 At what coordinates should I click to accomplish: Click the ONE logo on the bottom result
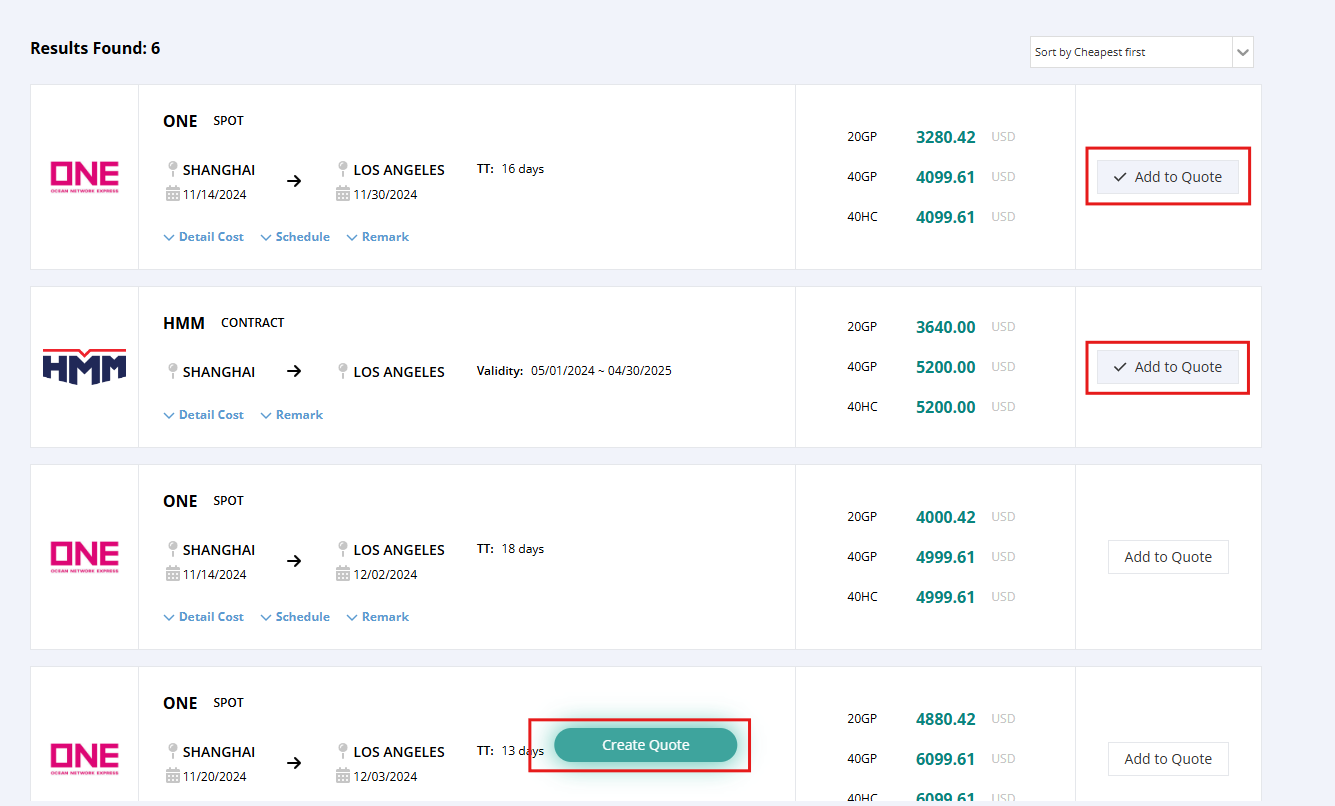point(84,757)
